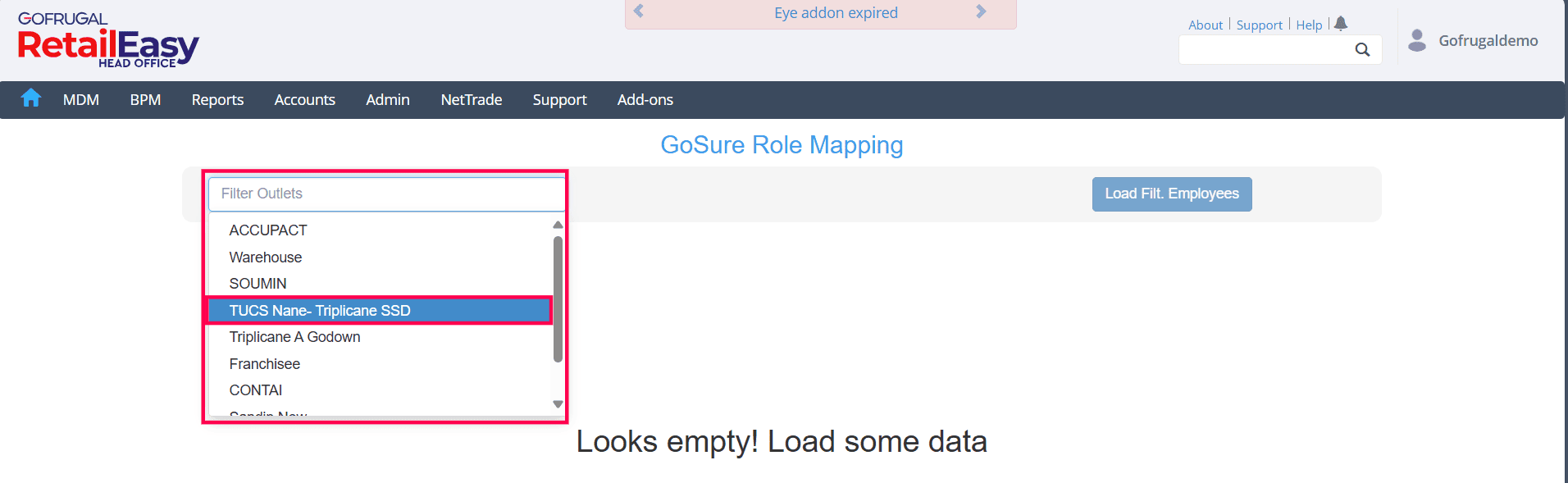
Task: Click the Filter Outlets input field
Action: point(385,194)
